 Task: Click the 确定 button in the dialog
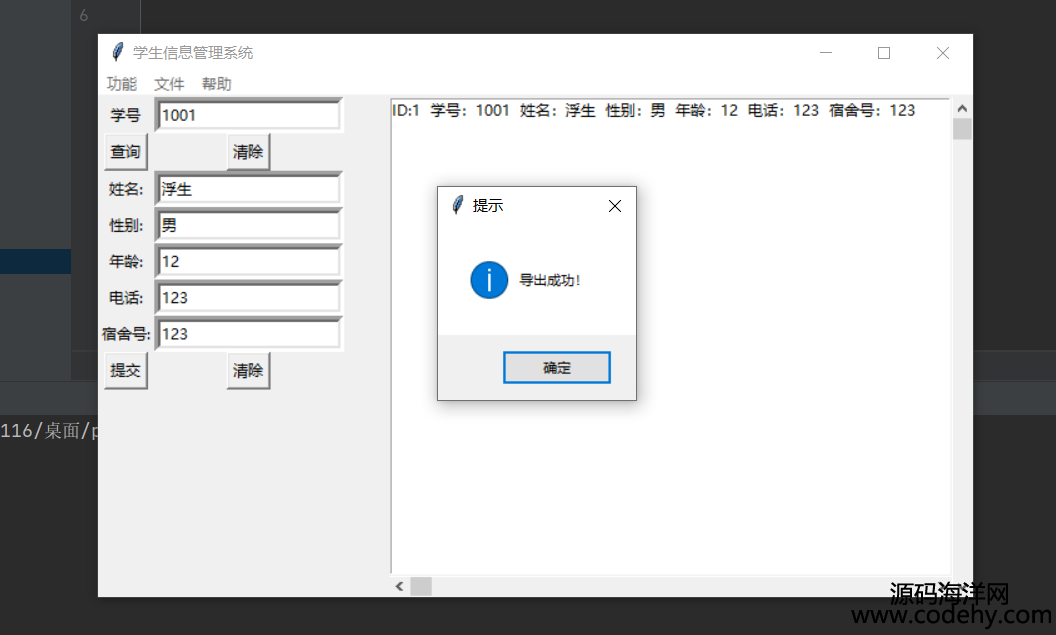point(557,368)
